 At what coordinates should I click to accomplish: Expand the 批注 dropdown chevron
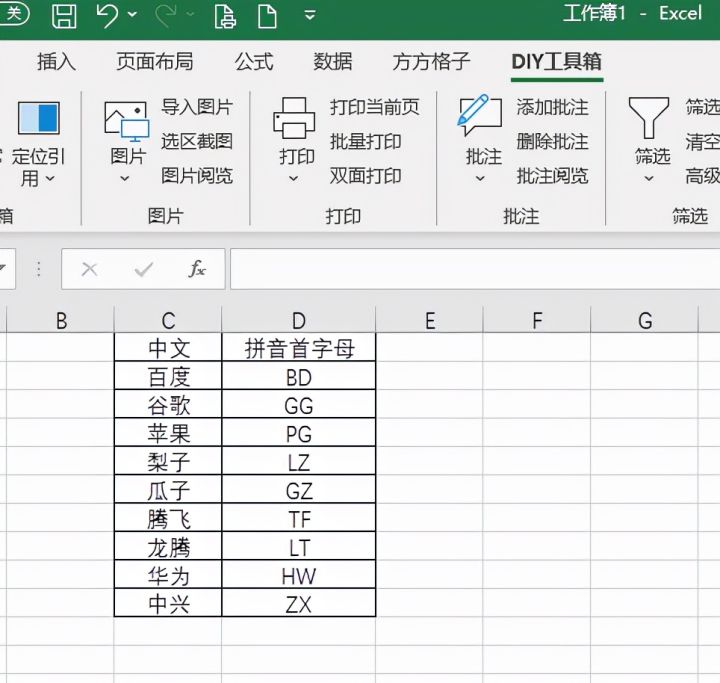point(480,179)
